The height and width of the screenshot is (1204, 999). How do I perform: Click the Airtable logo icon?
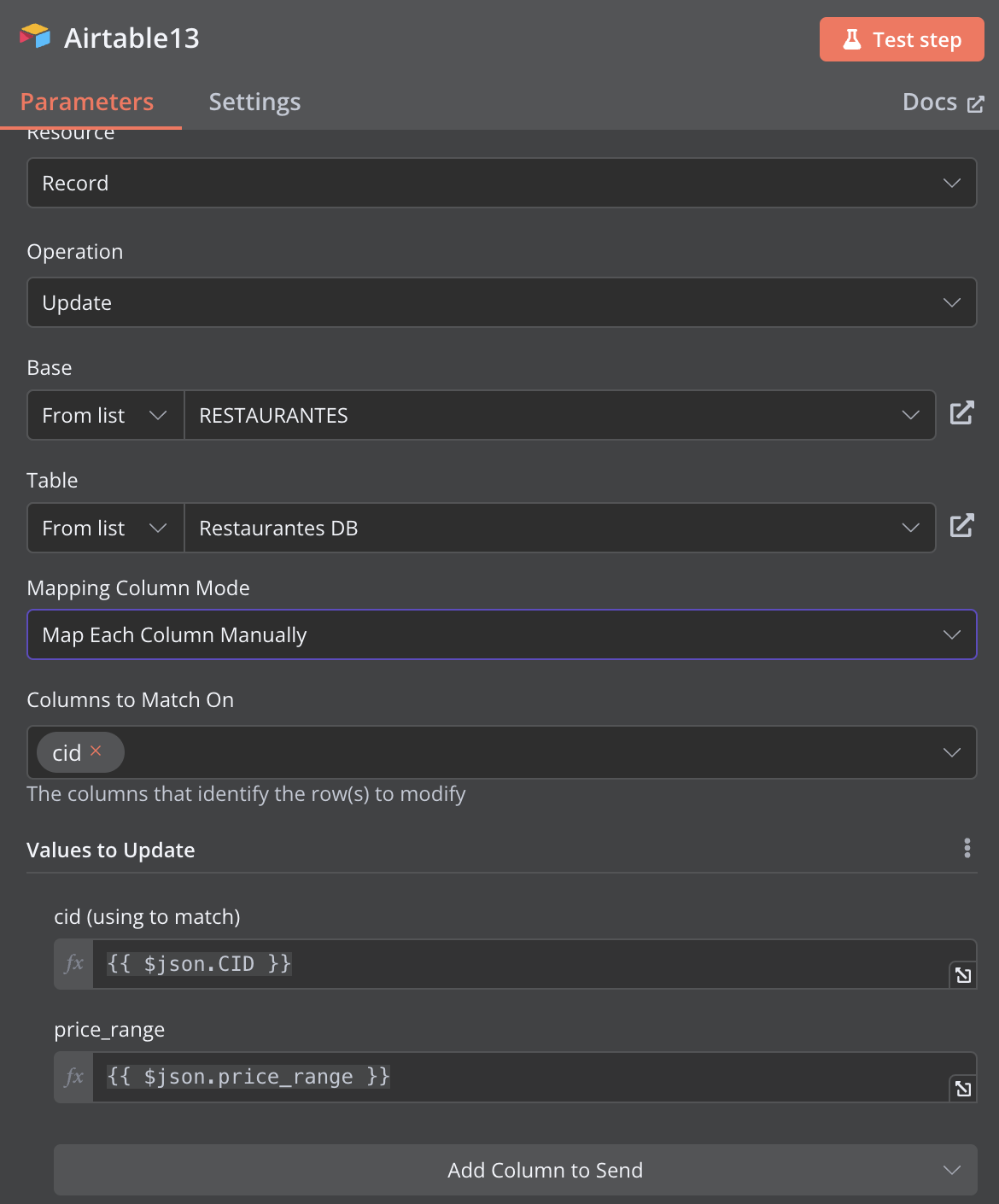point(35,37)
